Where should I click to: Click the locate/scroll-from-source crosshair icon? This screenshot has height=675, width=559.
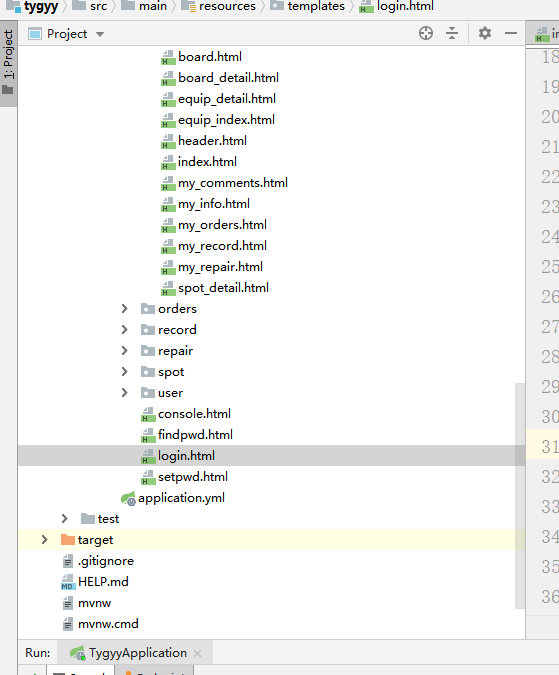pyautogui.click(x=426, y=33)
